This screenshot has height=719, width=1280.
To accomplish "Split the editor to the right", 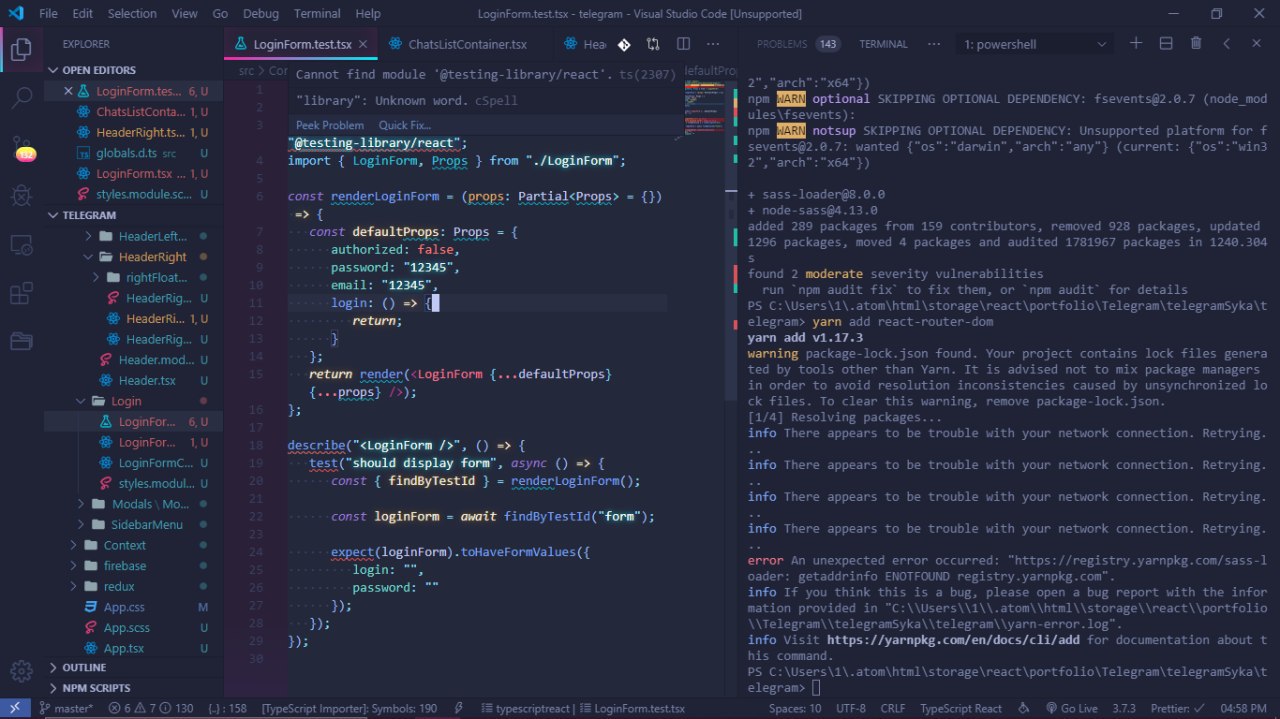I will click(x=683, y=45).
